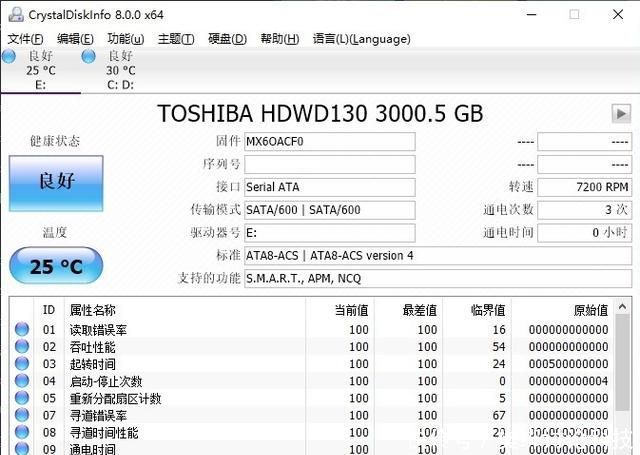Open the 帮助(H) menu
The image size is (640, 455).
[x=280, y=39]
